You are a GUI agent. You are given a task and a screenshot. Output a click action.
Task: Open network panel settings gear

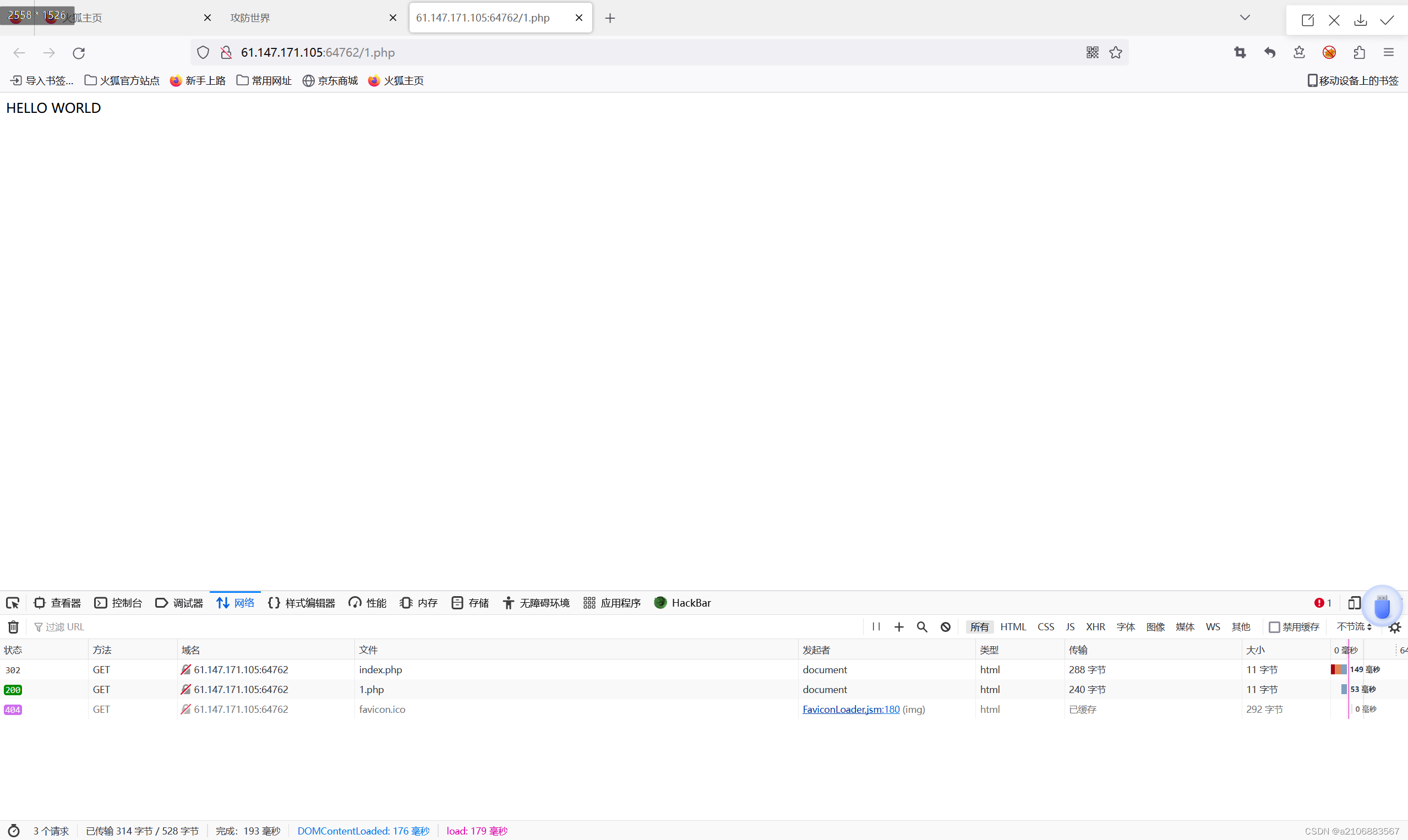click(1394, 626)
